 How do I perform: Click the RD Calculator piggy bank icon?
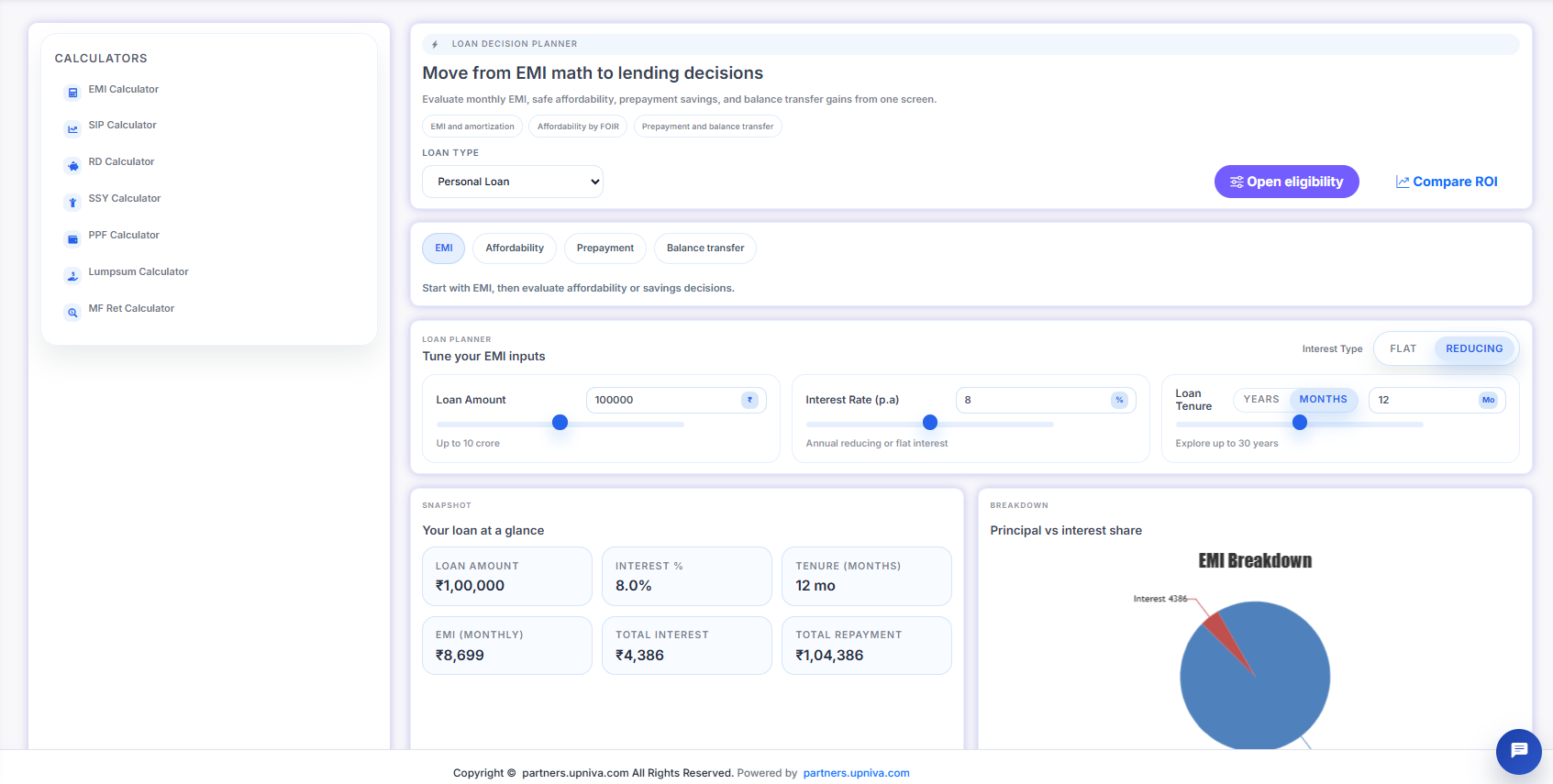[x=72, y=166]
